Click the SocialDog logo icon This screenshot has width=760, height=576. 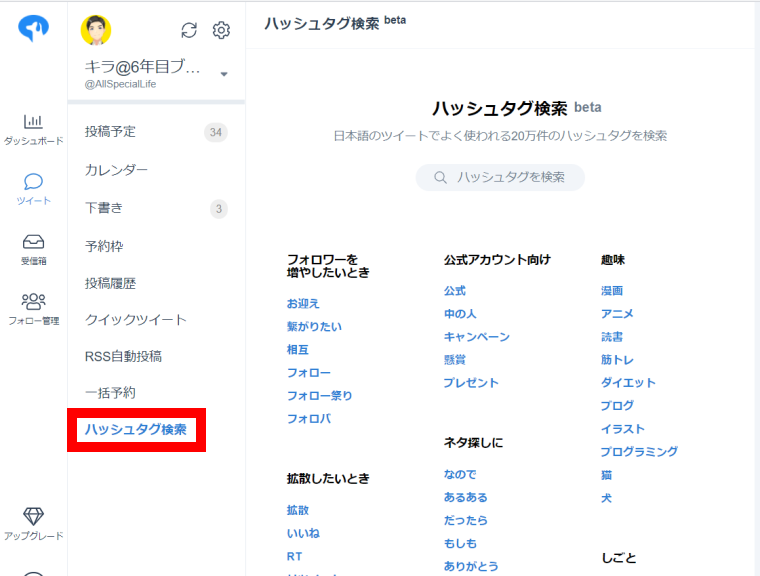click(x=33, y=30)
